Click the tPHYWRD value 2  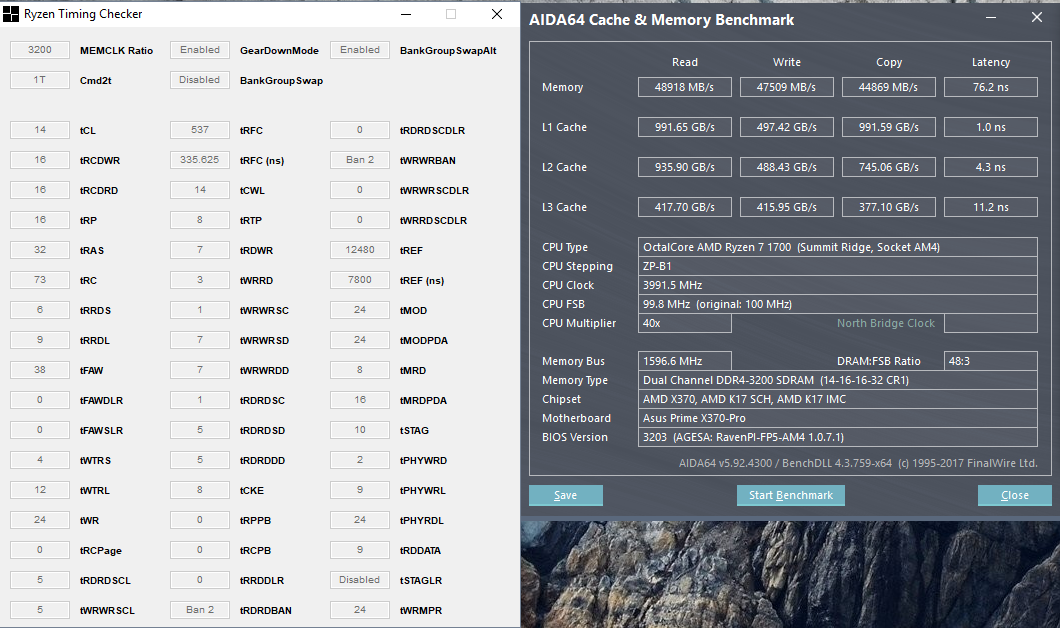(x=360, y=461)
